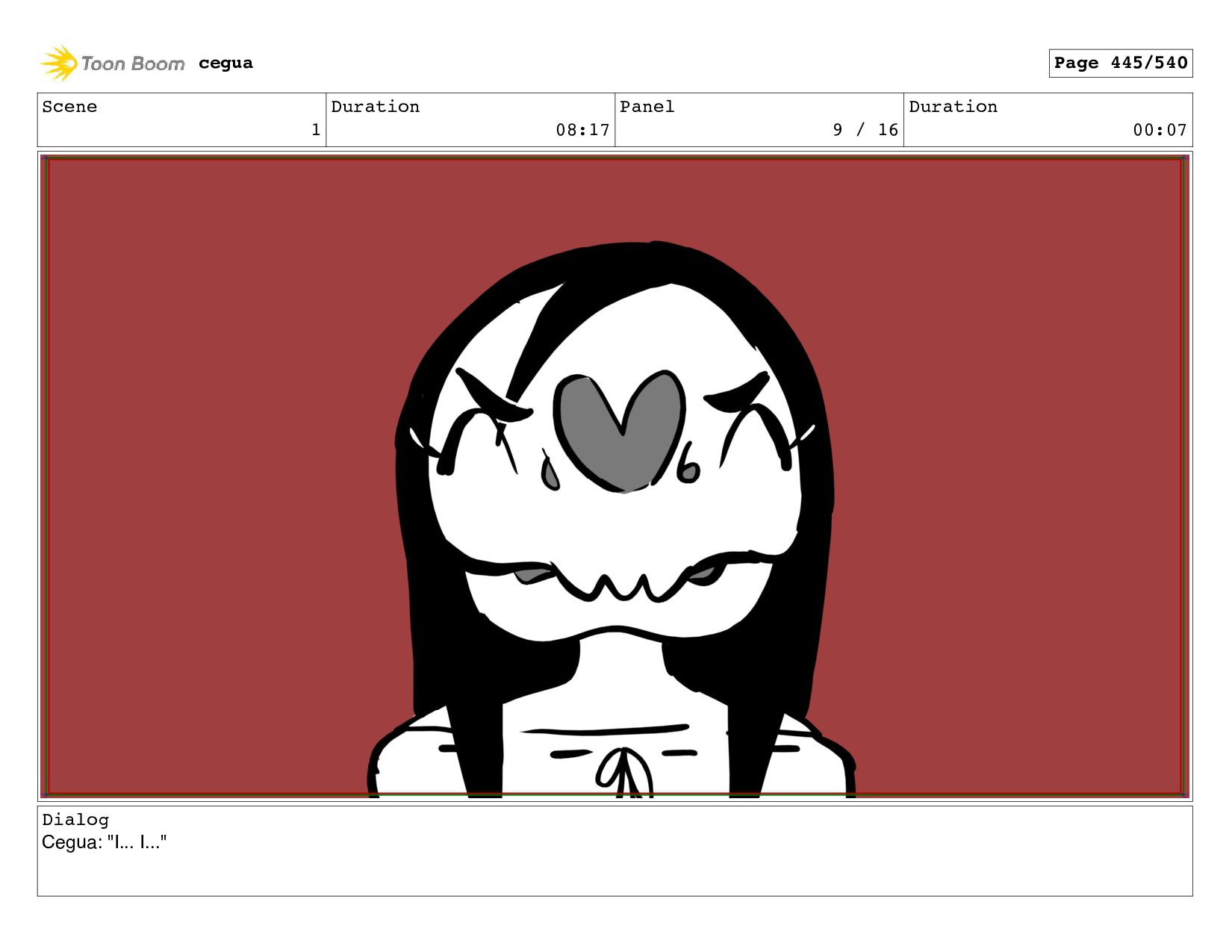Viewport: 1232px width, 952px height.
Task: Click the Toon Boom logo
Action: [x=112, y=63]
